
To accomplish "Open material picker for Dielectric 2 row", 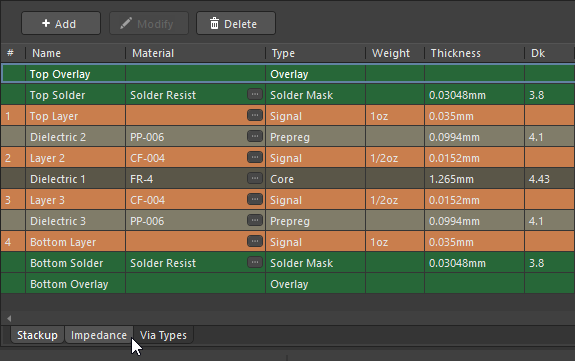I will coord(255,136).
